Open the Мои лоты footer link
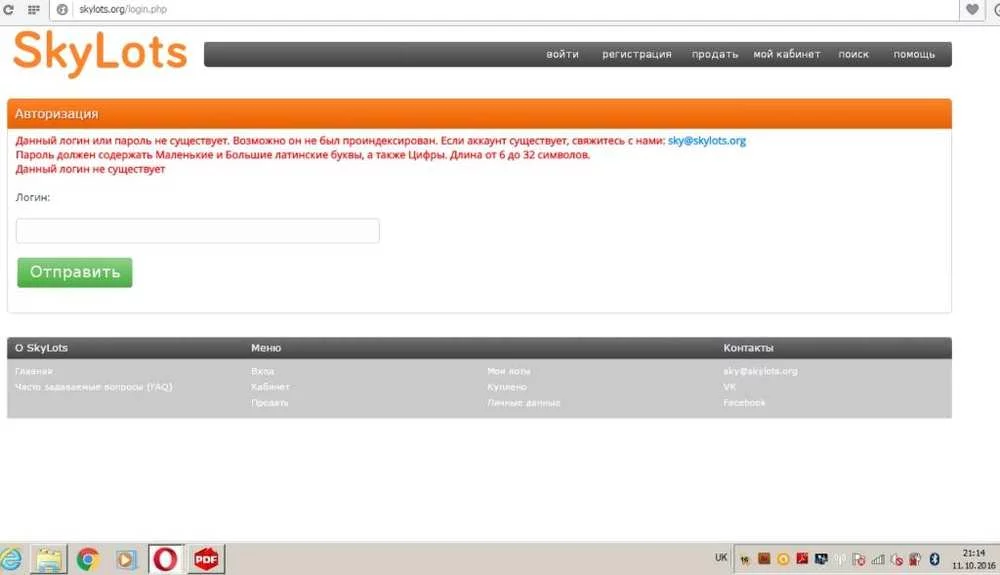 click(x=508, y=371)
